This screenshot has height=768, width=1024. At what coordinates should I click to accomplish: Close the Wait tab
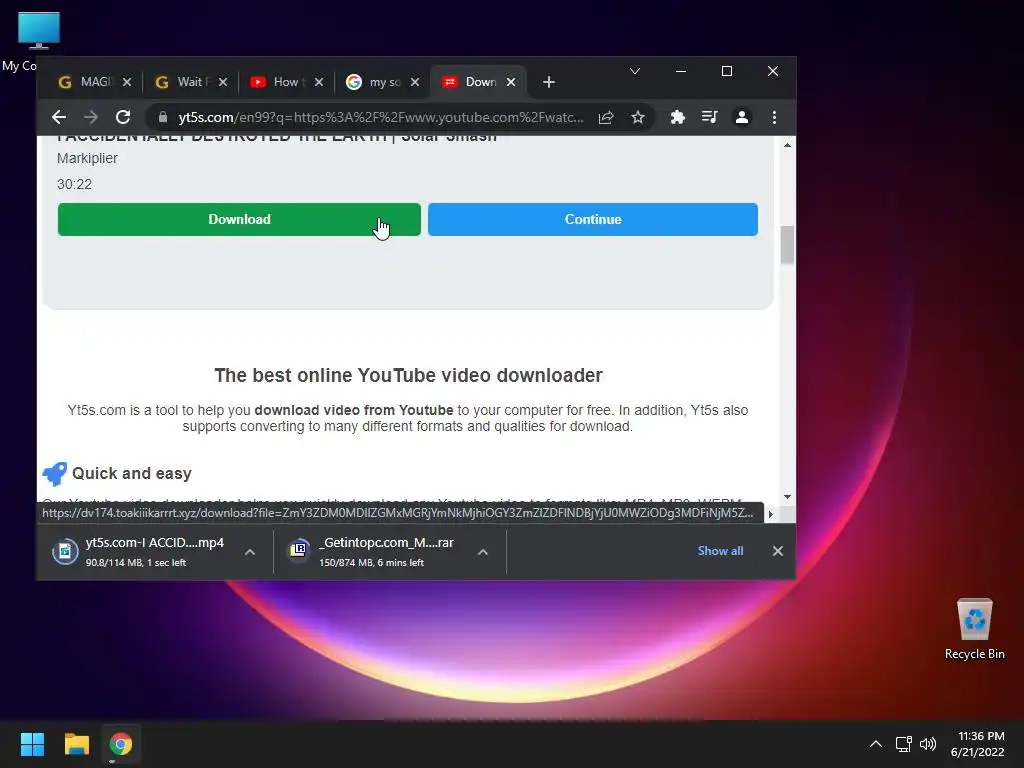click(223, 82)
